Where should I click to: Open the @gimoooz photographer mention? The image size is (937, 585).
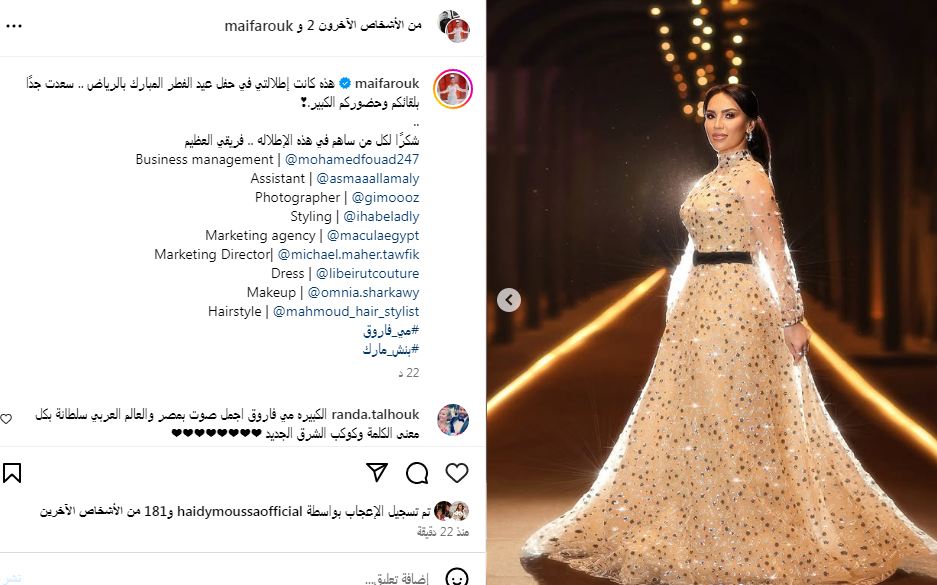coord(385,198)
